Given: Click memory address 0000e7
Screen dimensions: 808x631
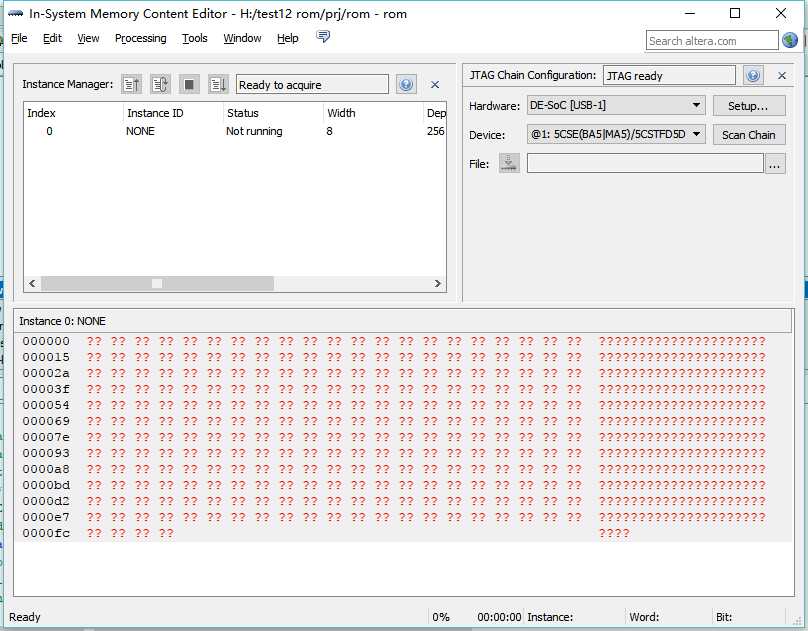Looking at the screenshot, I should click(46, 517).
